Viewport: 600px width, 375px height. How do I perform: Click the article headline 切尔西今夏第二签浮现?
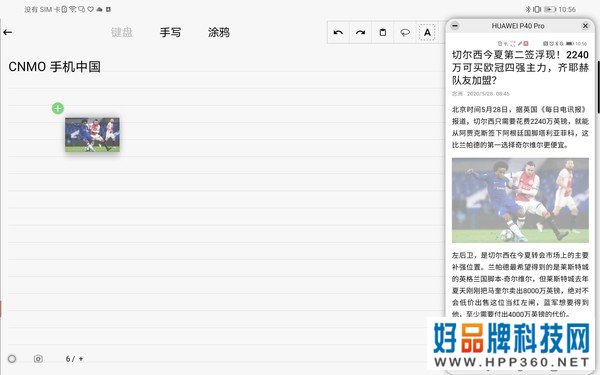click(x=520, y=67)
